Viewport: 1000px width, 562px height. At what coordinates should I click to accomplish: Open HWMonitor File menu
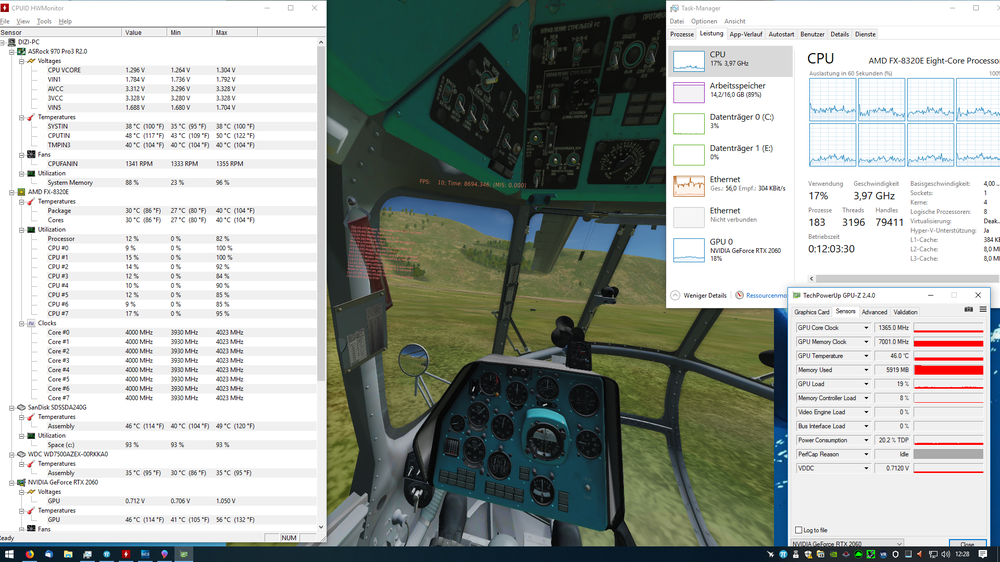click(4, 21)
